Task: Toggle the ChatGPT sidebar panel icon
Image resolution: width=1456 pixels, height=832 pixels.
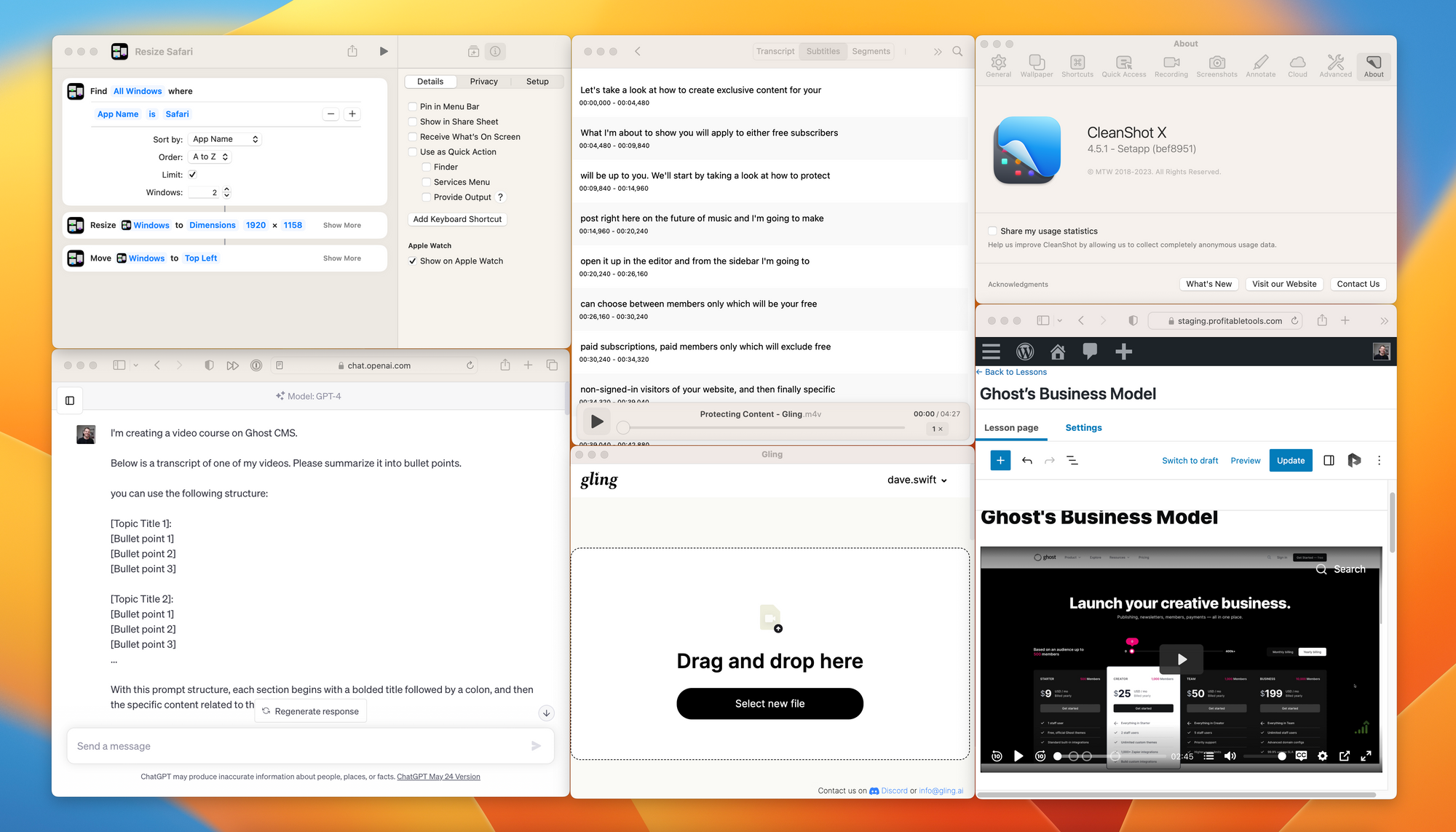Action: coord(70,400)
